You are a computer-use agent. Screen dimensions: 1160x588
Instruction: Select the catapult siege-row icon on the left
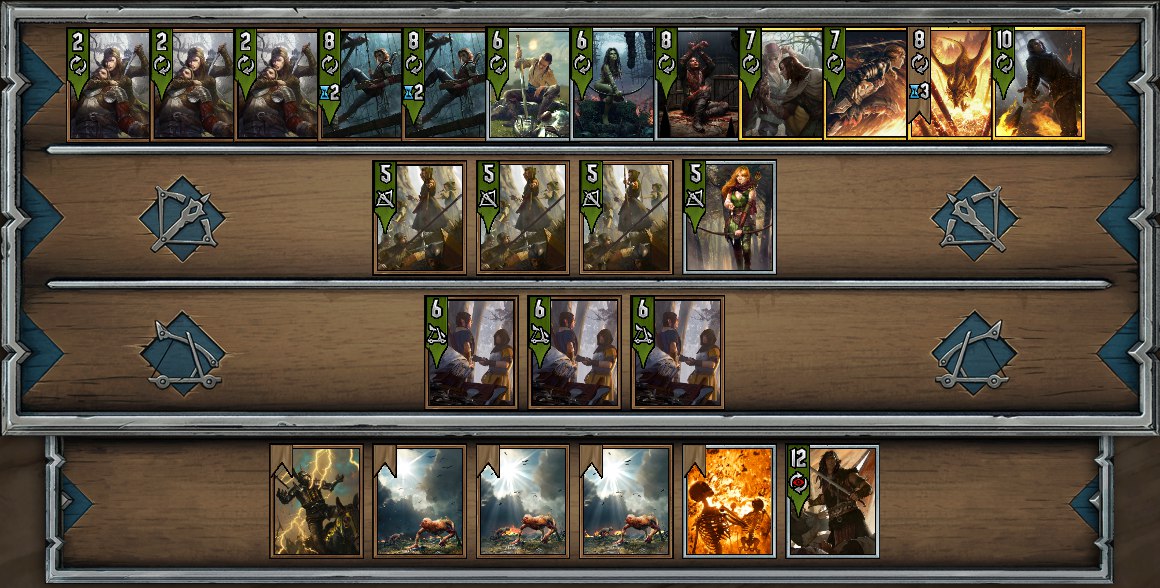pyautogui.click(x=182, y=354)
